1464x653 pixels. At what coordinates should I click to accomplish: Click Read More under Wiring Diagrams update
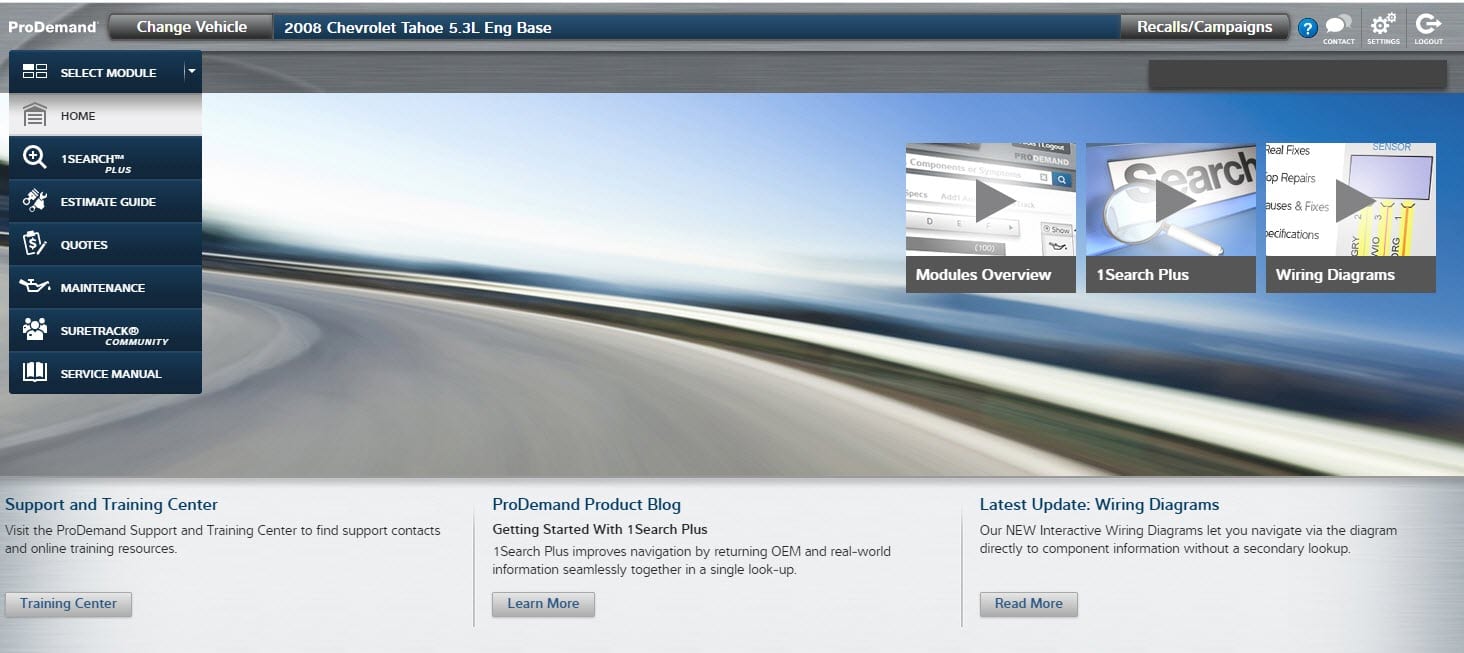tap(1028, 604)
